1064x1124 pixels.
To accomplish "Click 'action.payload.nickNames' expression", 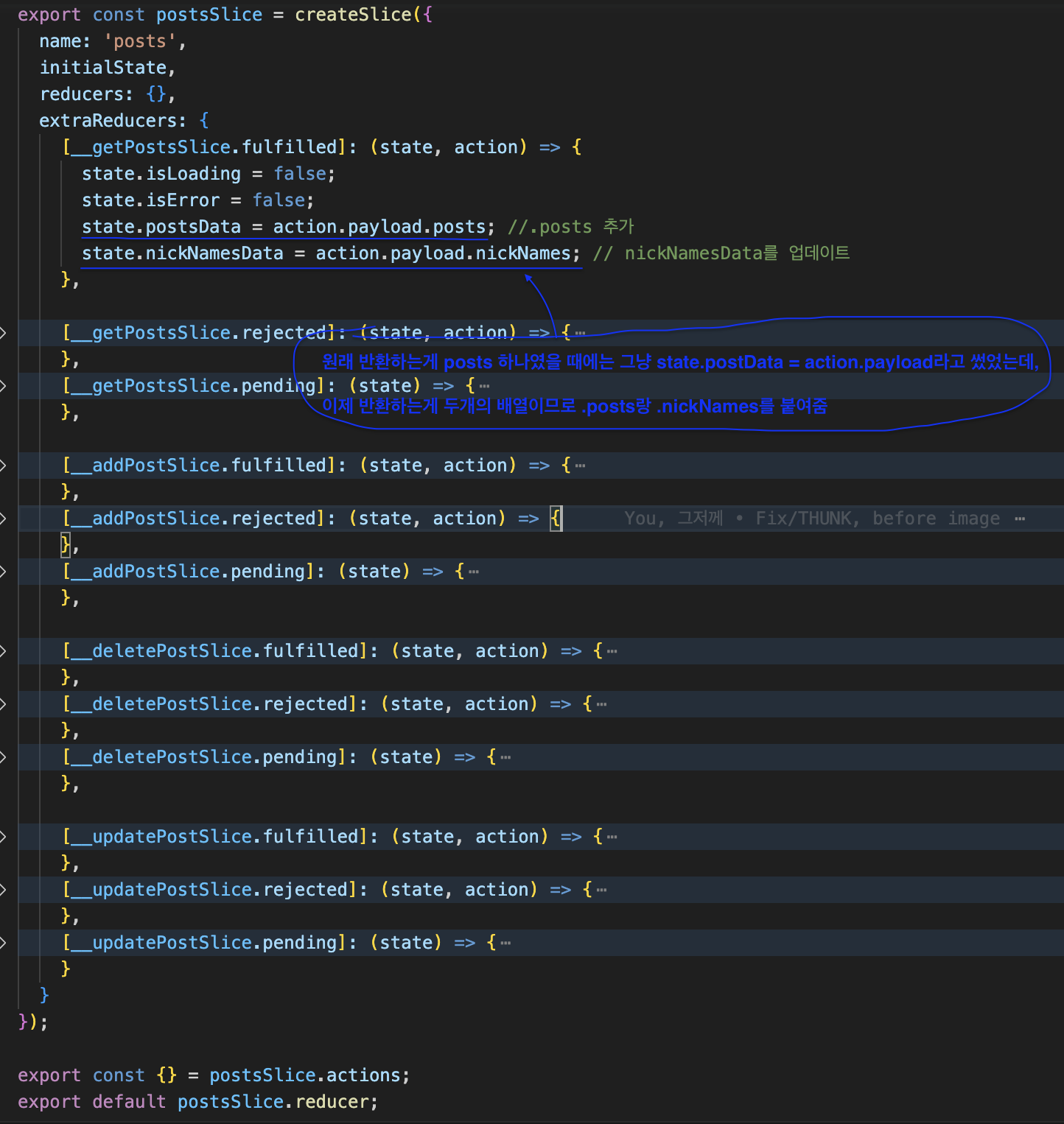I will [444, 253].
